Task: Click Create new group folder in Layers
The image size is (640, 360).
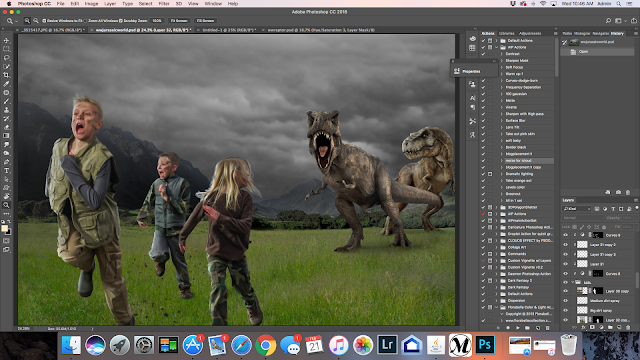Action: tap(610, 327)
